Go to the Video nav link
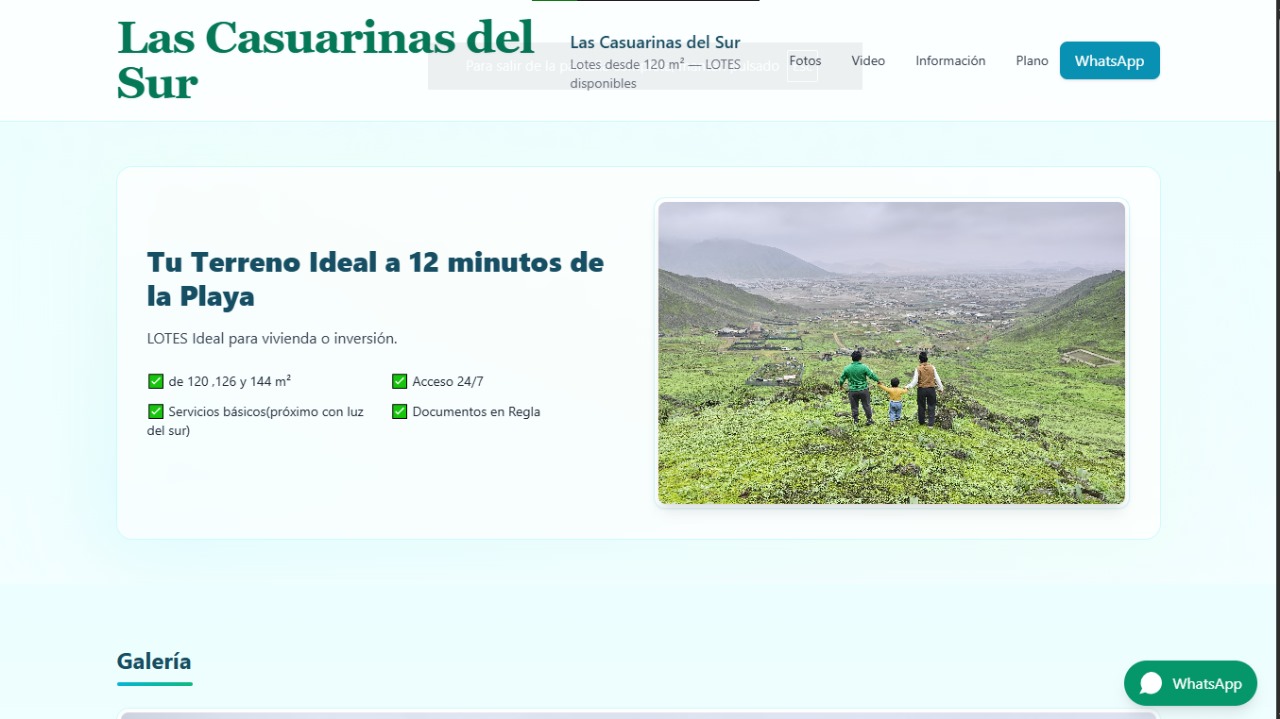Viewport: 1280px width, 719px height. tap(868, 61)
